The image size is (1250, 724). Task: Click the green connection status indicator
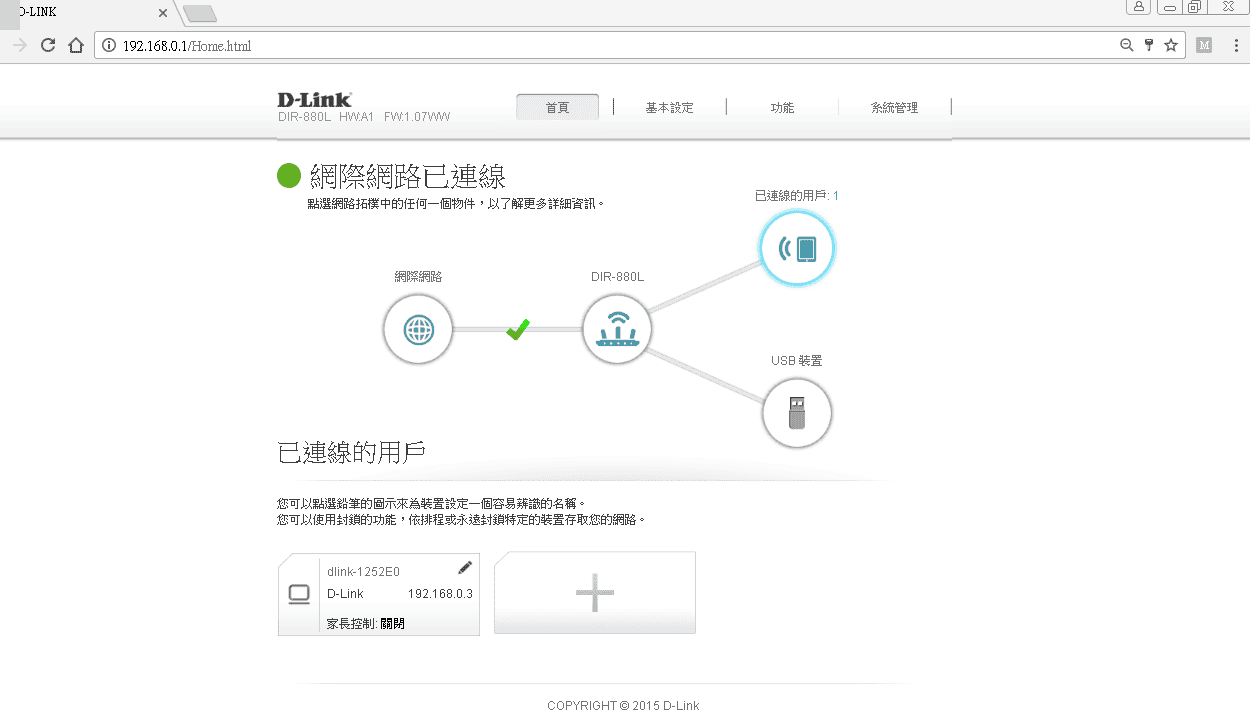tap(289, 176)
